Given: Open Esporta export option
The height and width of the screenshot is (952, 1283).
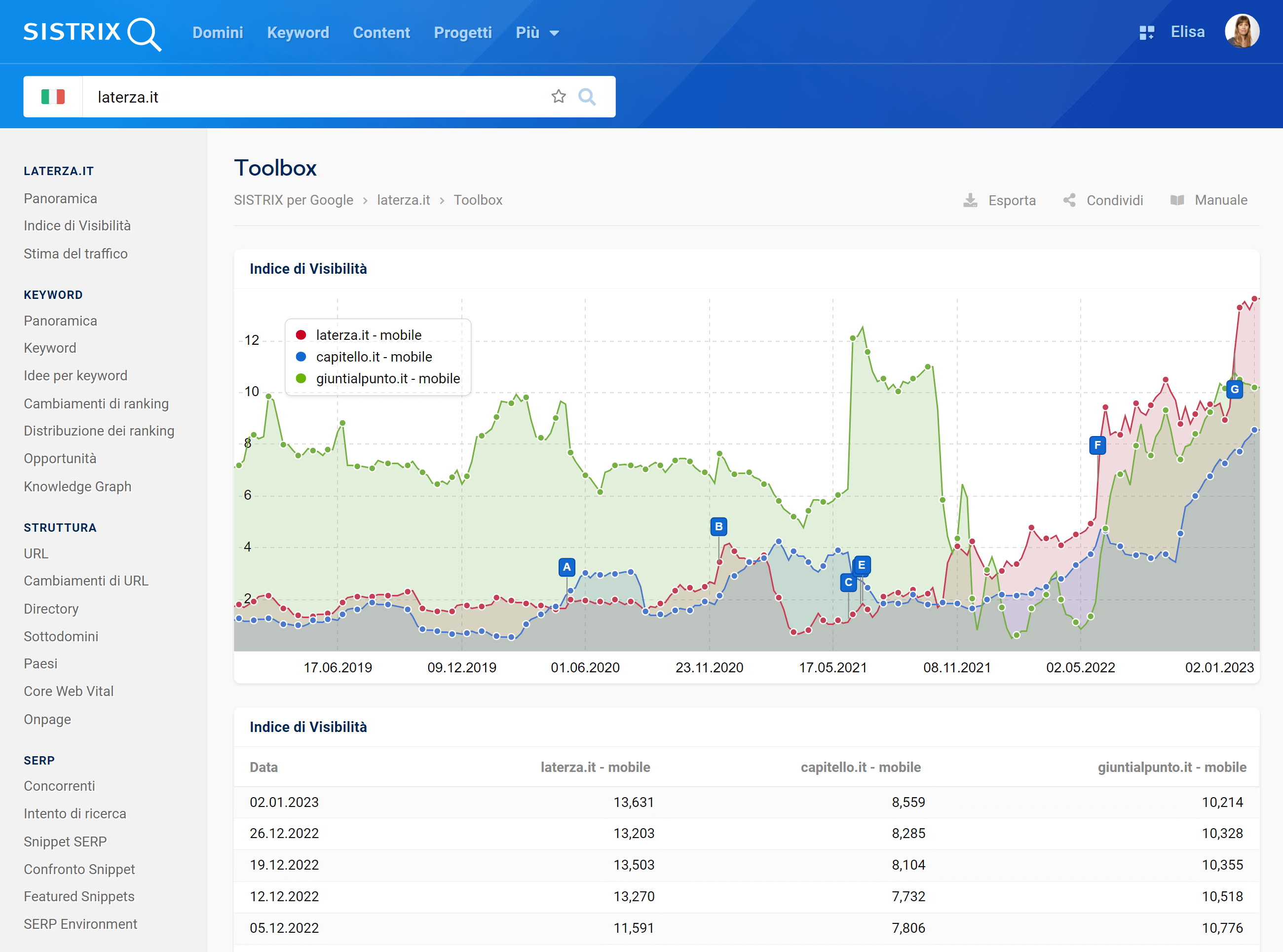Looking at the screenshot, I should [x=1012, y=200].
